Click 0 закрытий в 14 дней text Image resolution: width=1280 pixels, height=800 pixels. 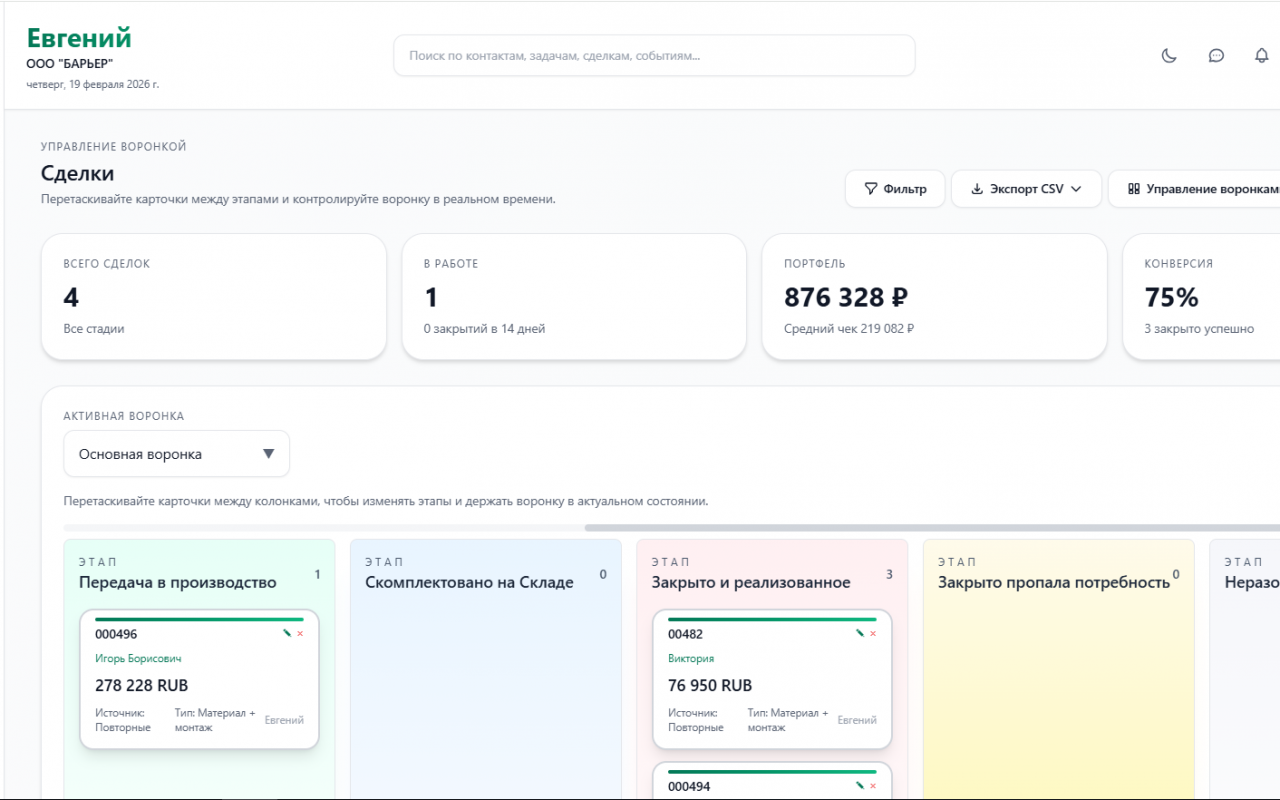tap(484, 328)
